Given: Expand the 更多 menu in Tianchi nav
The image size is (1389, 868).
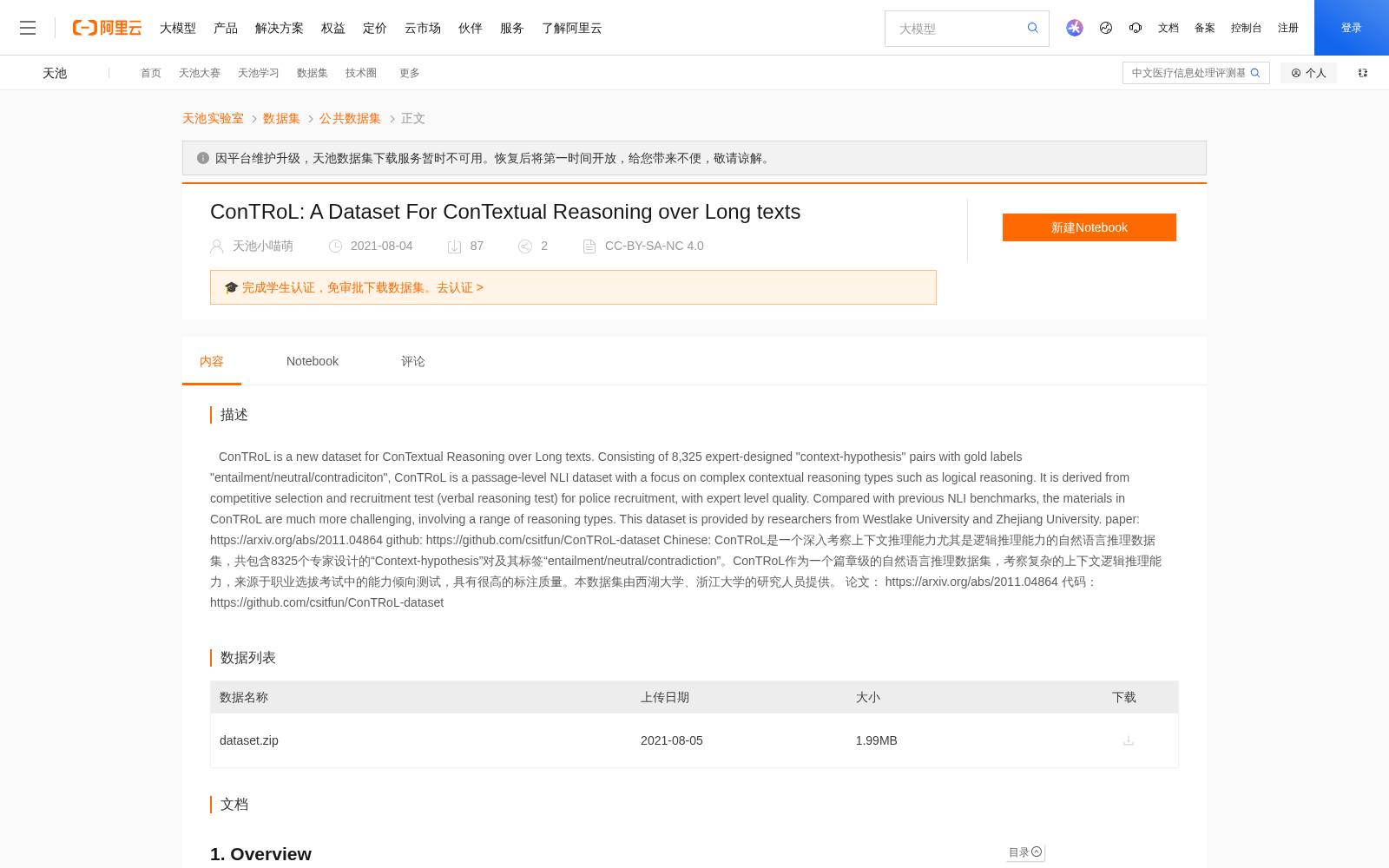Looking at the screenshot, I should click(x=409, y=73).
